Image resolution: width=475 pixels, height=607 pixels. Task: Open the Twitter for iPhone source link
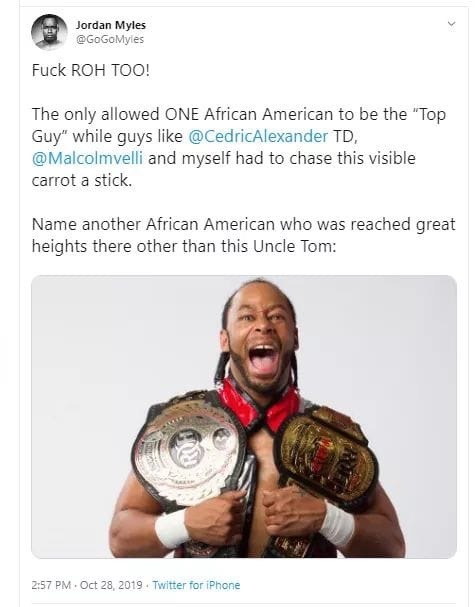196,585
